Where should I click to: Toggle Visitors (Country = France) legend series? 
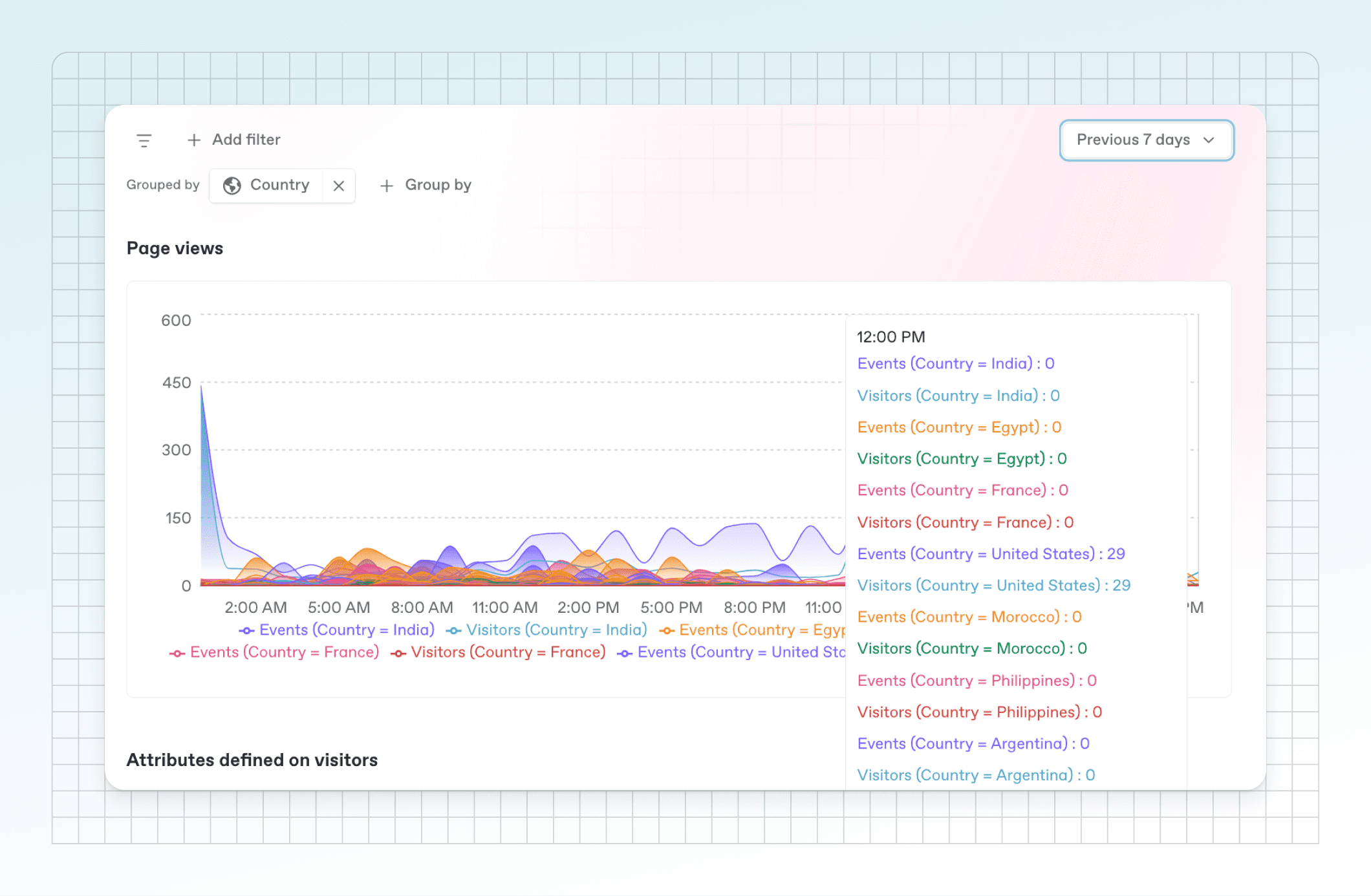[498, 652]
